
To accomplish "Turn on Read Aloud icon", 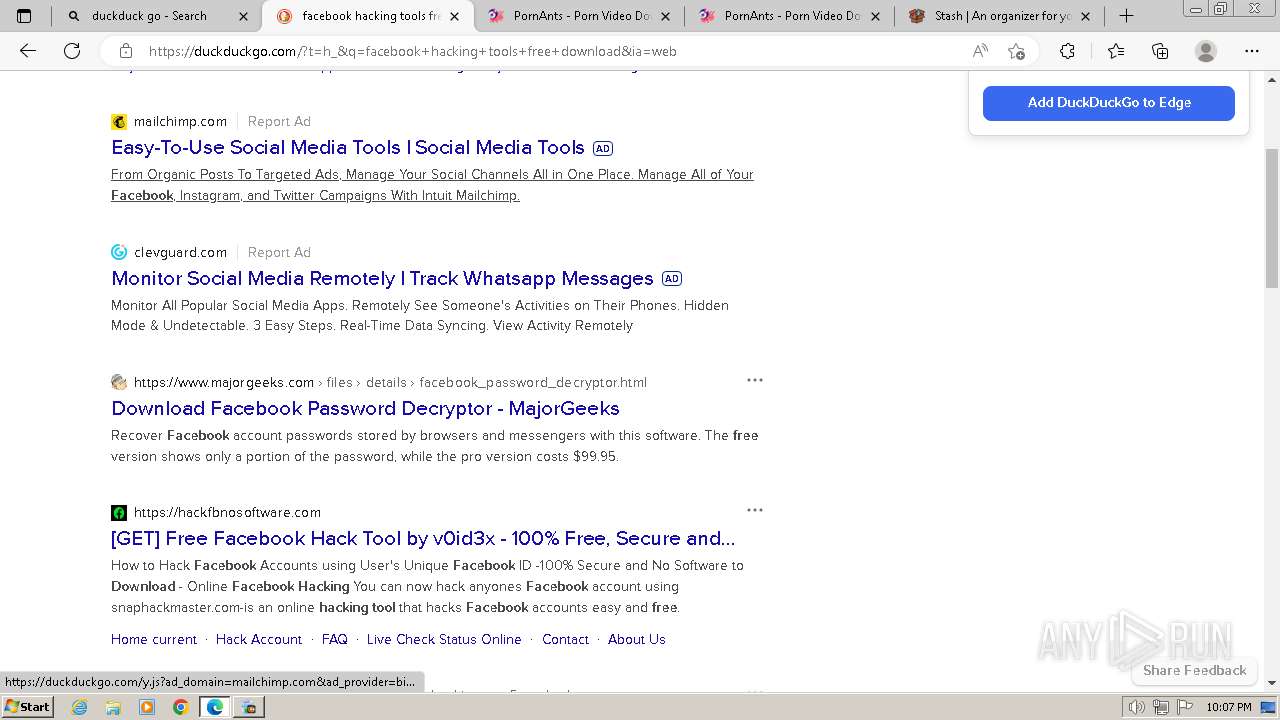I will (x=980, y=51).
